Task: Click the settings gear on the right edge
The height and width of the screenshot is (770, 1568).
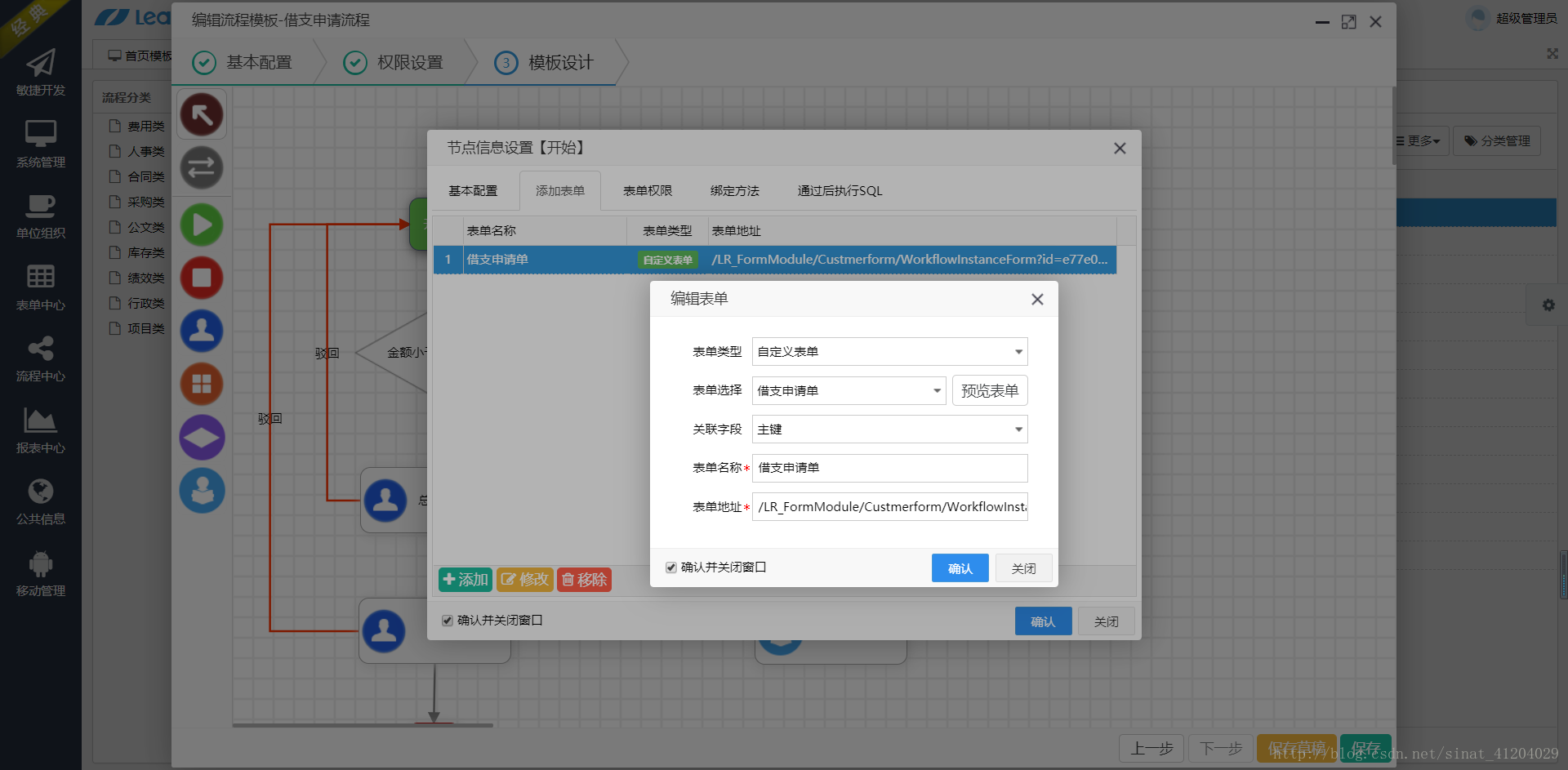Action: point(1548,305)
